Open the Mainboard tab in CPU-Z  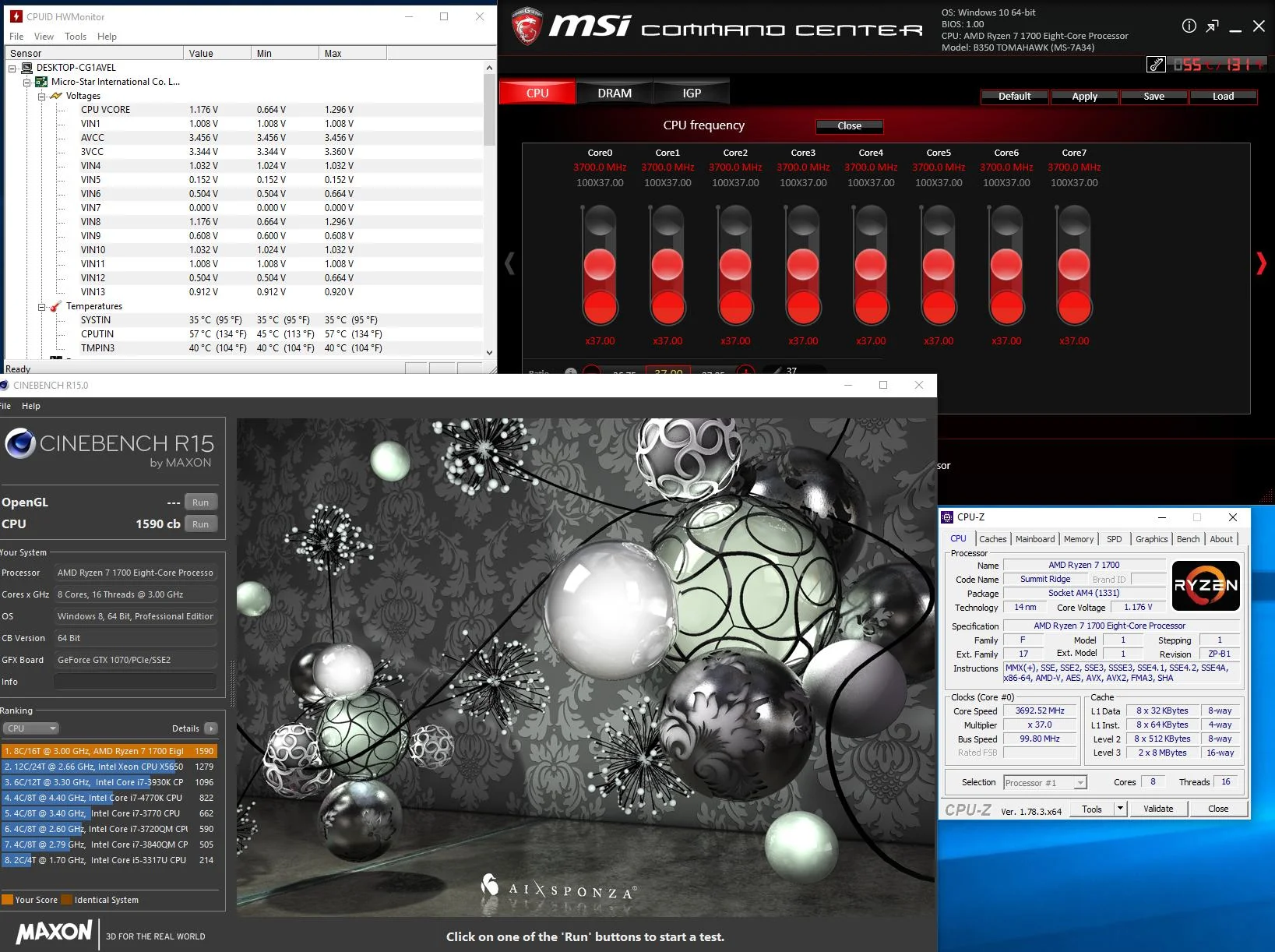coord(1034,539)
